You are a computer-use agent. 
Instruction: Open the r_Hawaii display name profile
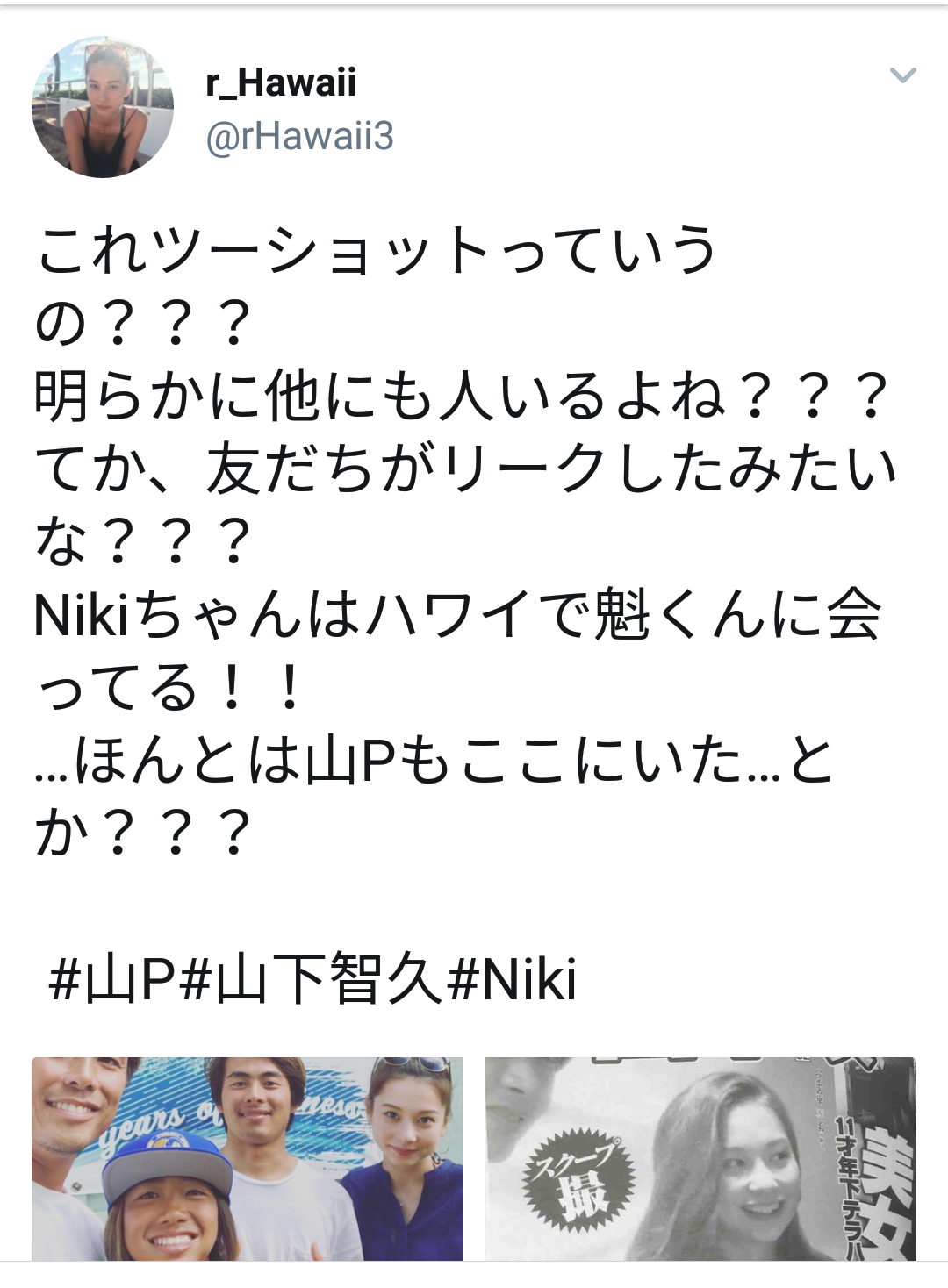click(x=281, y=82)
